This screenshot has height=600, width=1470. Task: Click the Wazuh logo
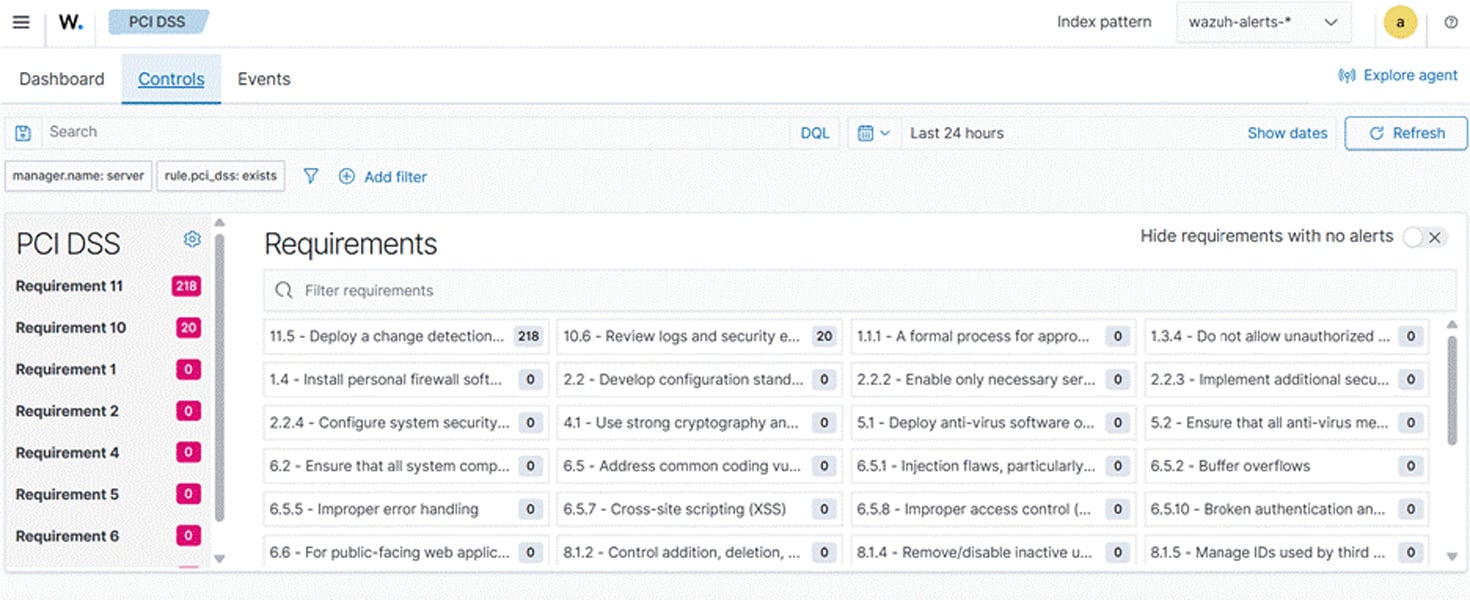70,21
